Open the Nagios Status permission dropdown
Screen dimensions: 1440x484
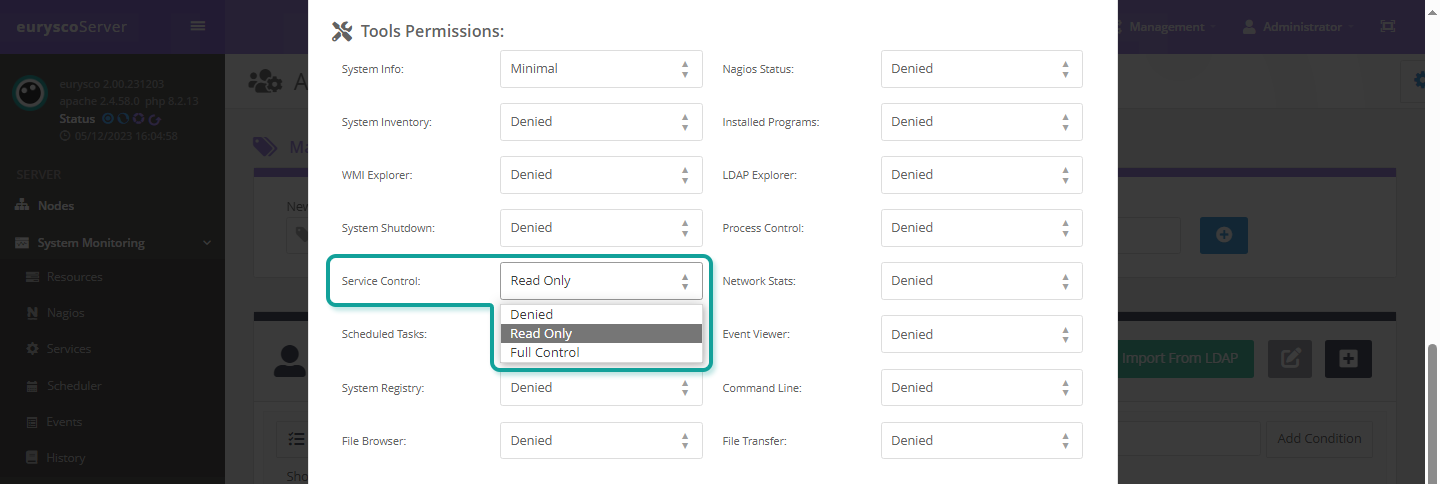[981, 69]
